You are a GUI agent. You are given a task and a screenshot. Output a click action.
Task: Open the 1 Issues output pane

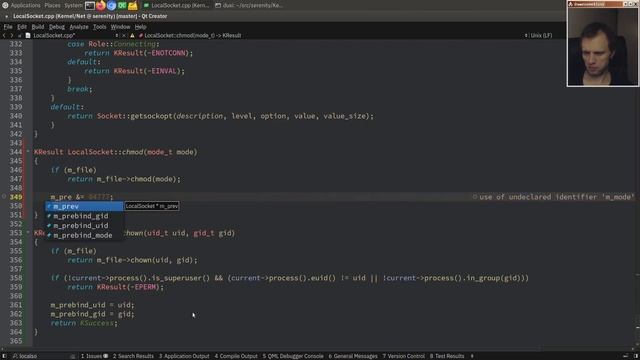(x=94, y=356)
